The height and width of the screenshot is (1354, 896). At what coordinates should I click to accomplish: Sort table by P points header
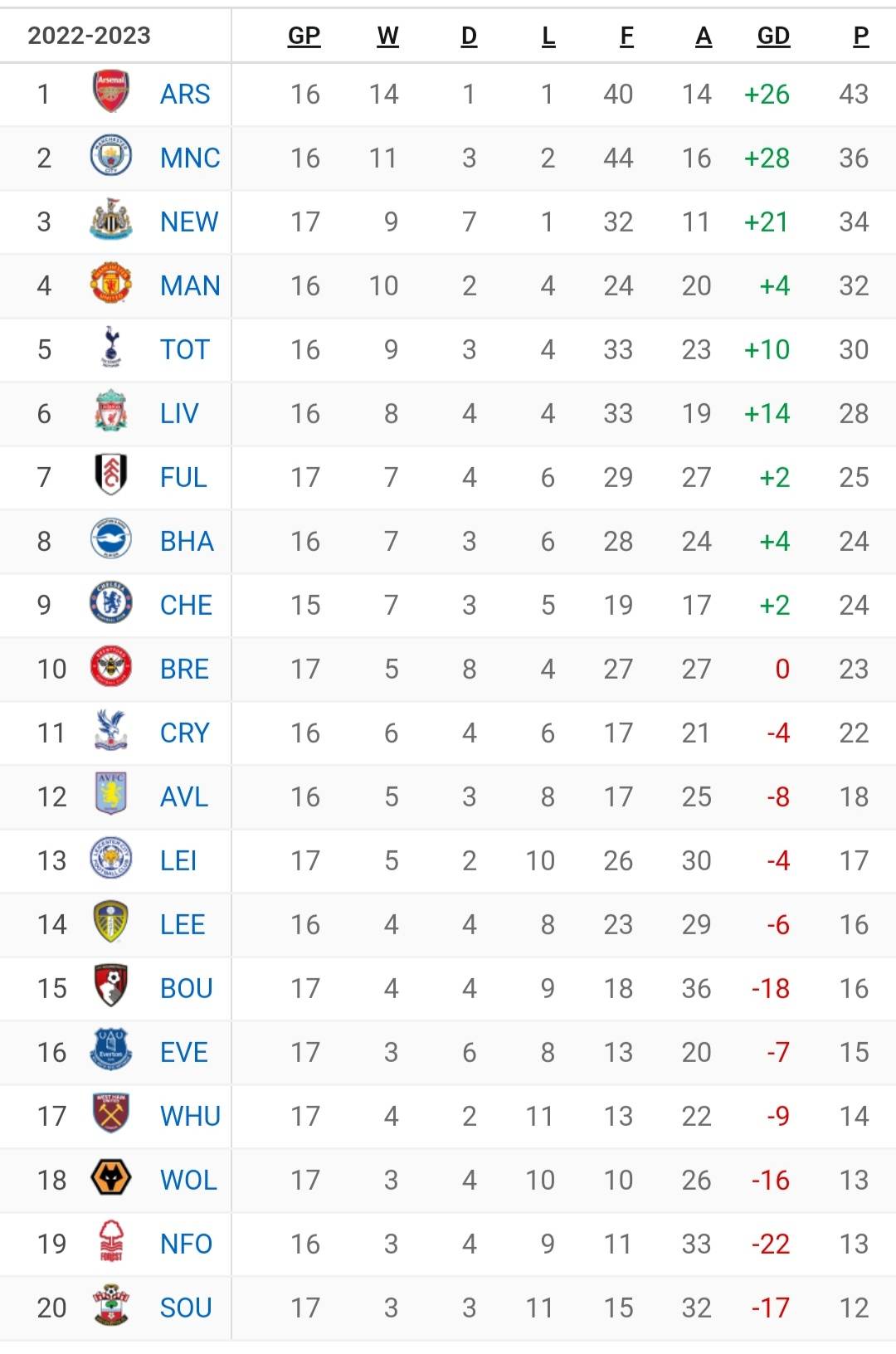point(861,36)
